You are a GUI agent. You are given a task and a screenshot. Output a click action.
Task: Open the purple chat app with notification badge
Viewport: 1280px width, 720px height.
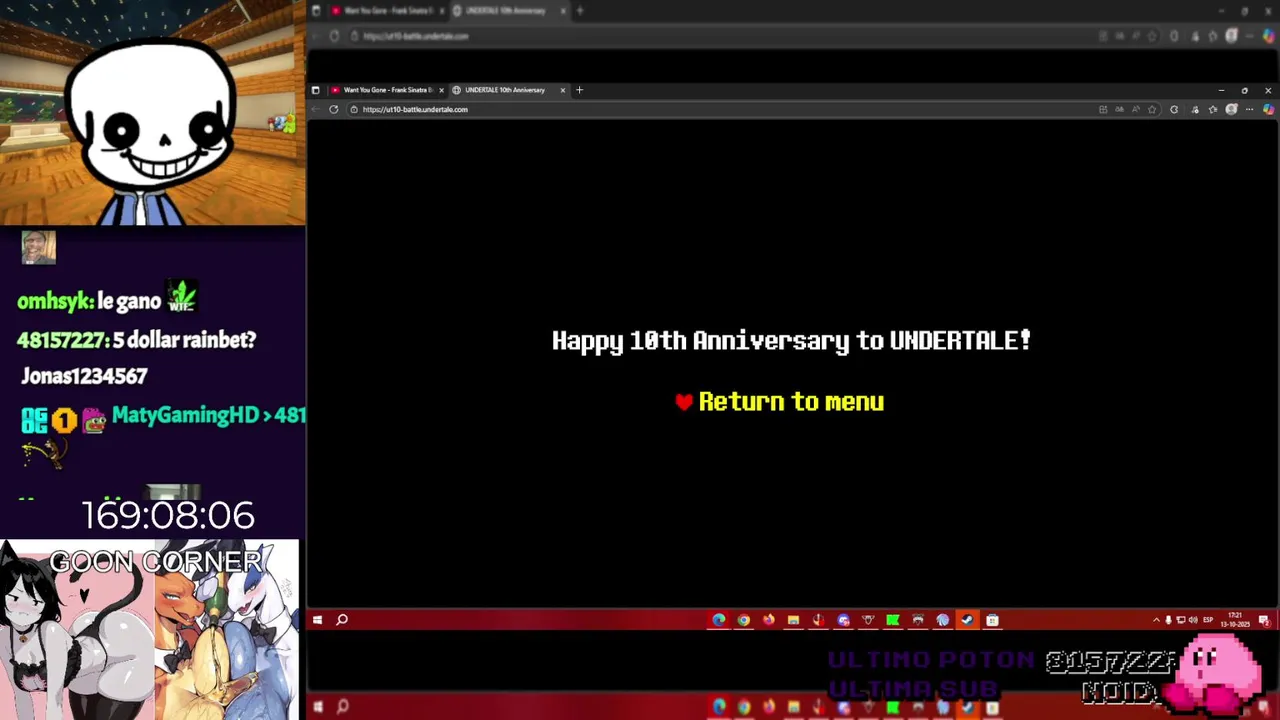[843, 620]
